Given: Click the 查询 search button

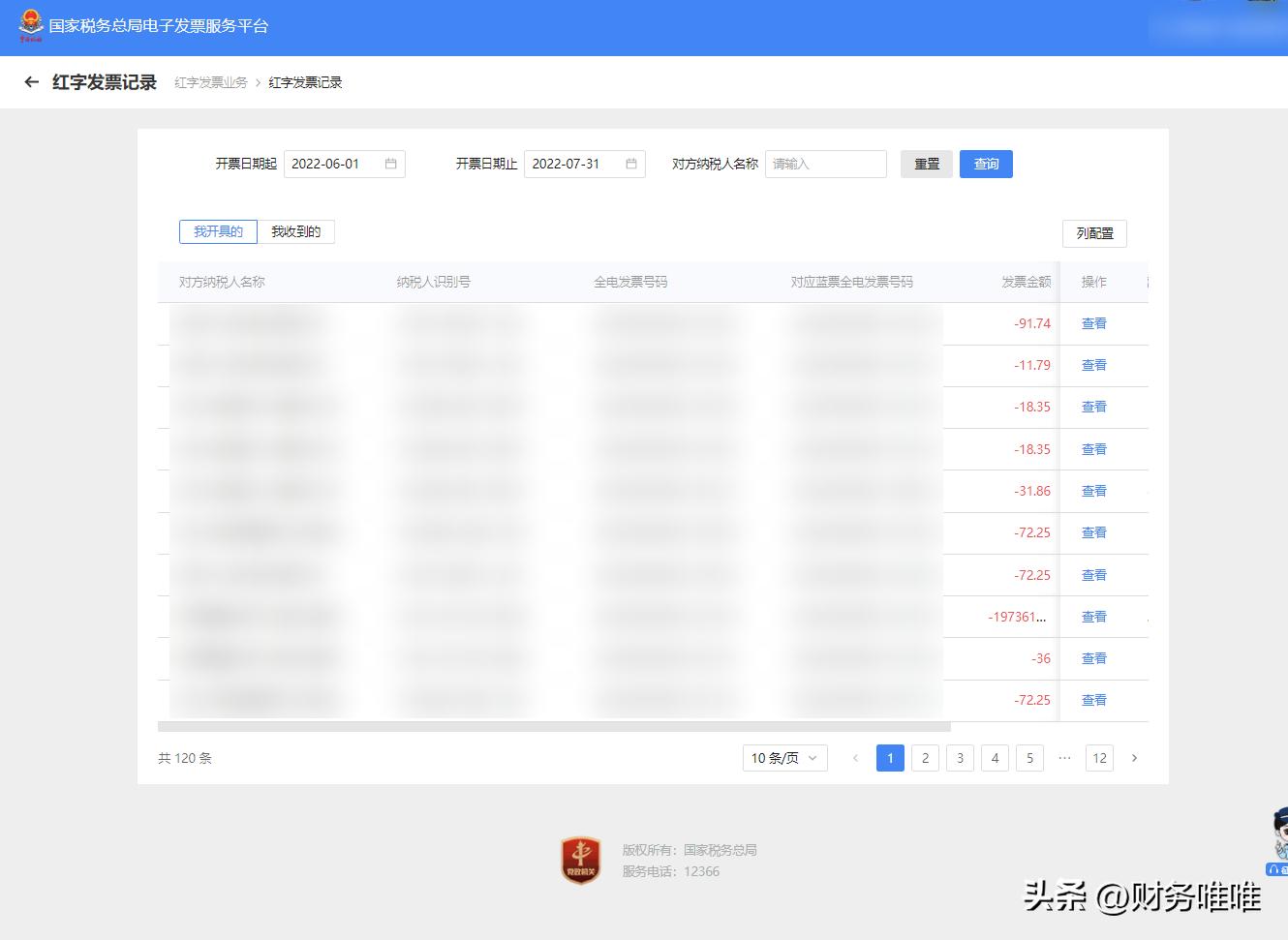Looking at the screenshot, I should tap(986, 164).
